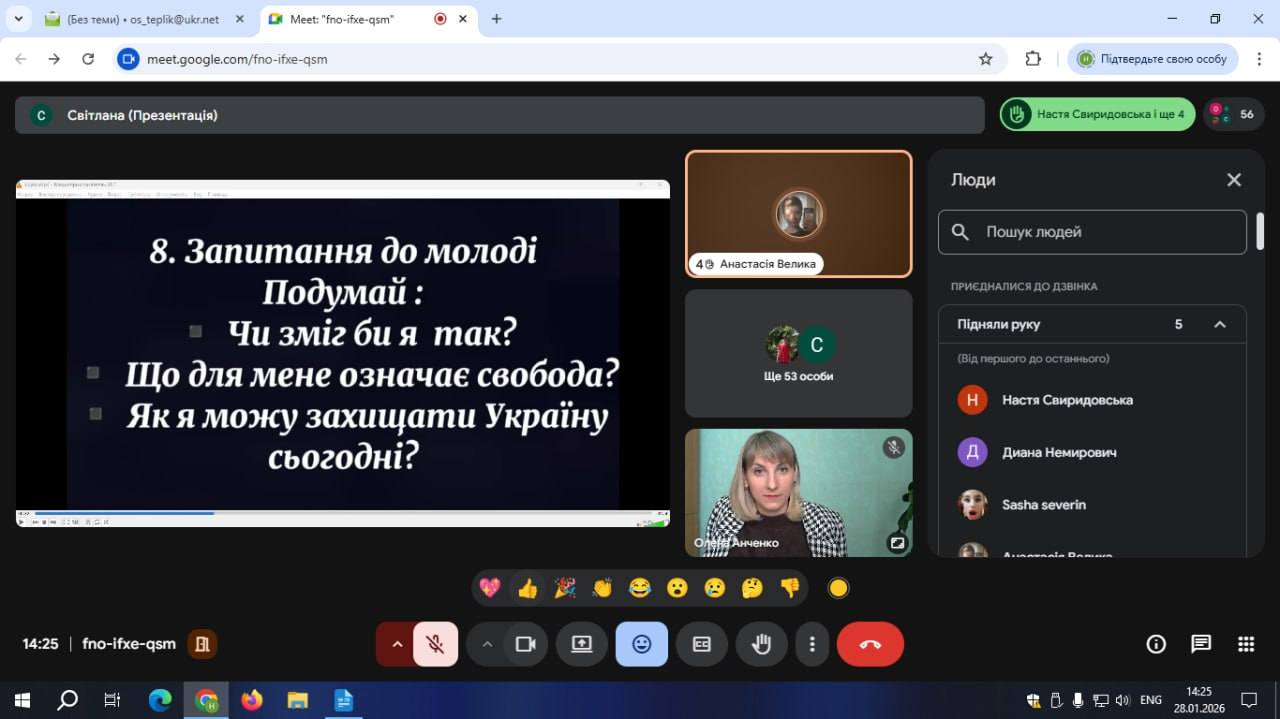Open the meeting details info icon
The width and height of the screenshot is (1280, 719).
point(1156,644)
